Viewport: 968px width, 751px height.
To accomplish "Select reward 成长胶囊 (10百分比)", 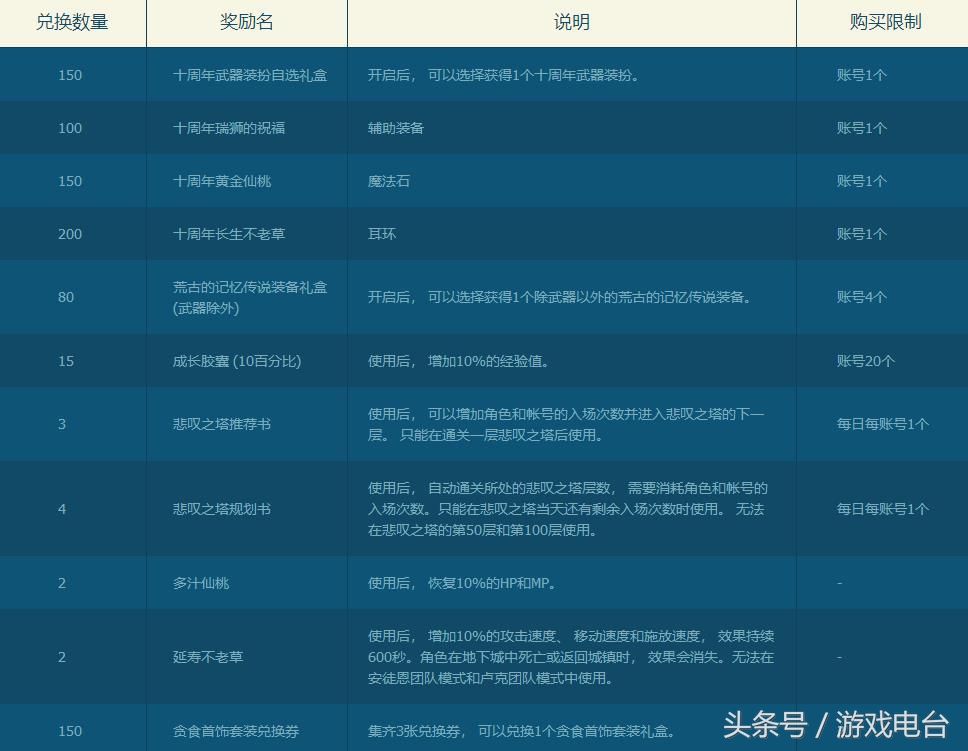I will point(237,361).
